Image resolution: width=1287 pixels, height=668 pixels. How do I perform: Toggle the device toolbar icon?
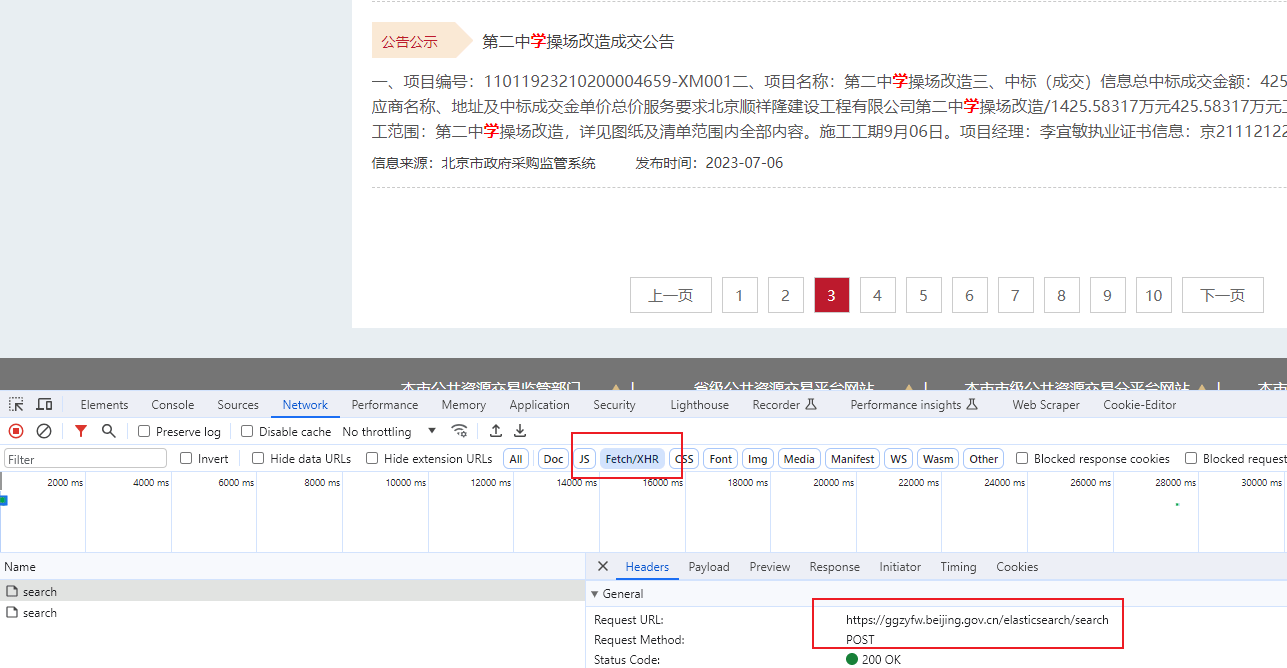[44, 405]
